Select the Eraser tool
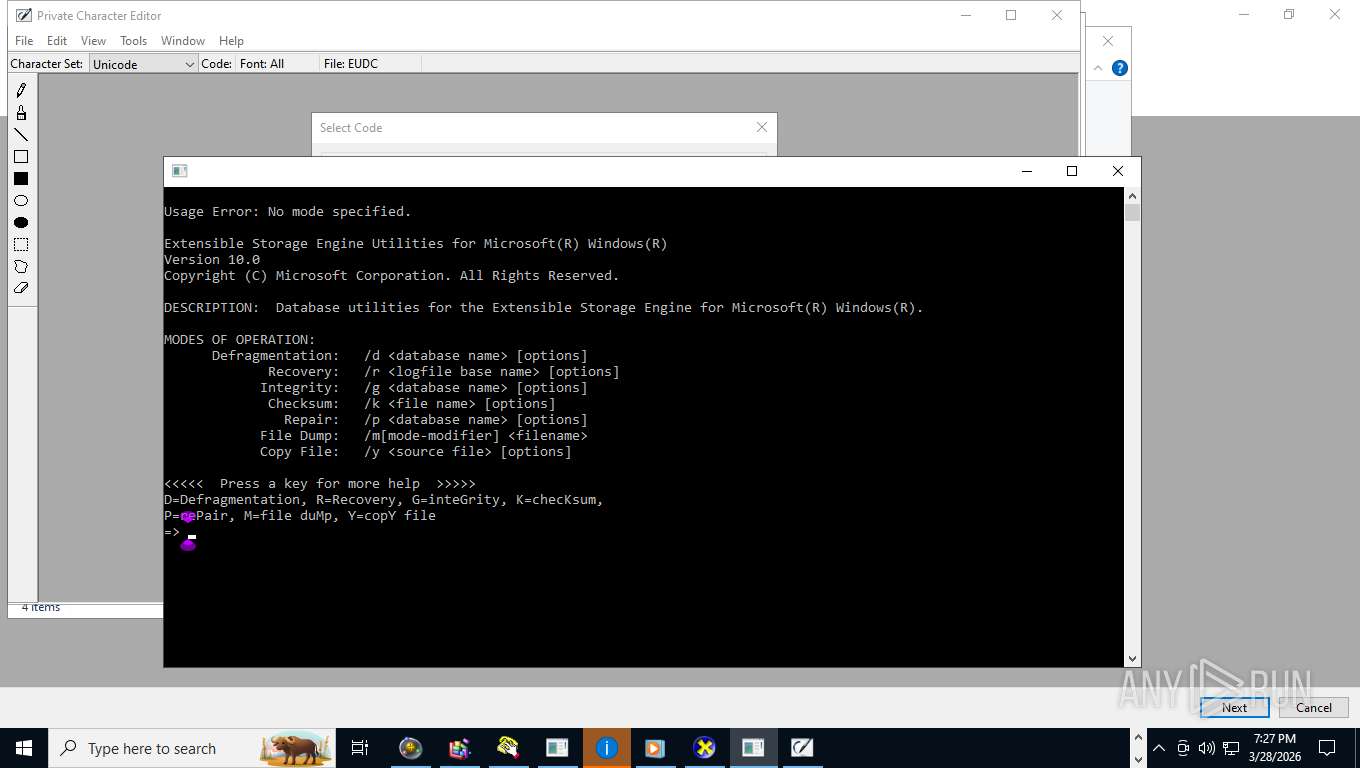This screenshot has width=1360, height=768. click(x=21, y=288)
